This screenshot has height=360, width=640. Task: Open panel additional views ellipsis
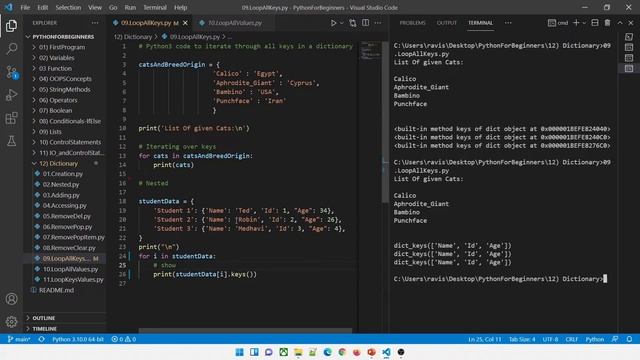[508, 23]
